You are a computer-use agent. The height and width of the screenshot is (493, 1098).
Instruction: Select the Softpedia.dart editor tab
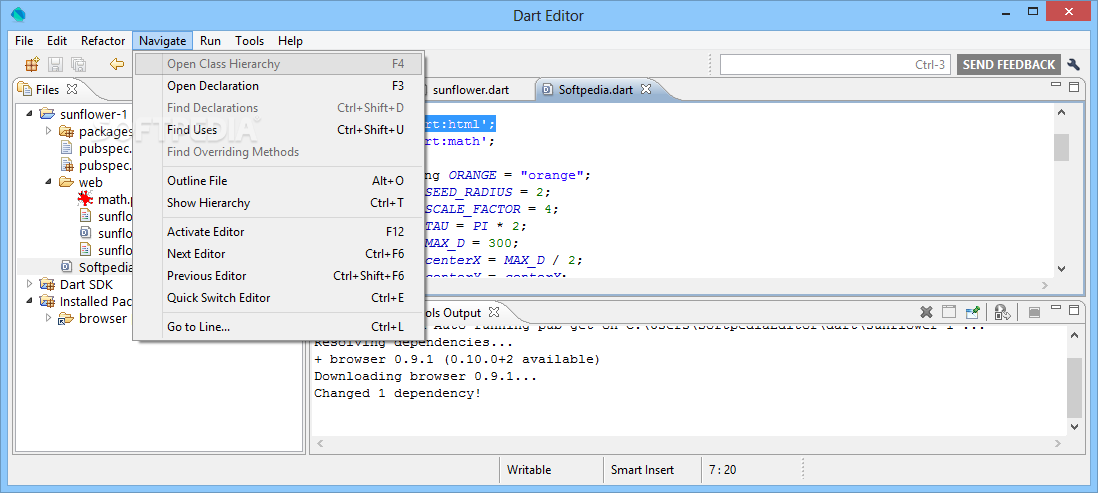click(x=596, y=90)
